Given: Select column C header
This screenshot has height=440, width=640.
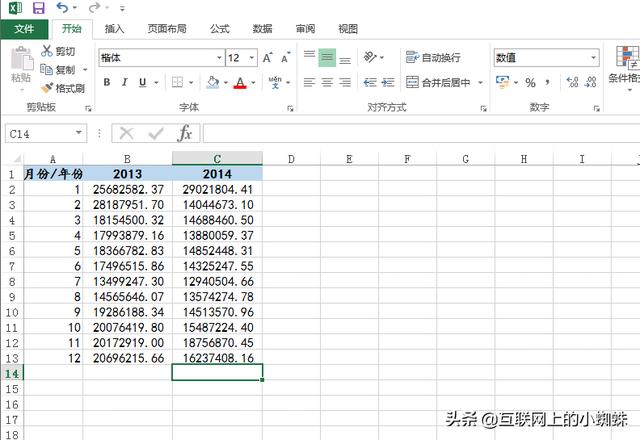Looking at the screenshot, I should coord(217,159).
